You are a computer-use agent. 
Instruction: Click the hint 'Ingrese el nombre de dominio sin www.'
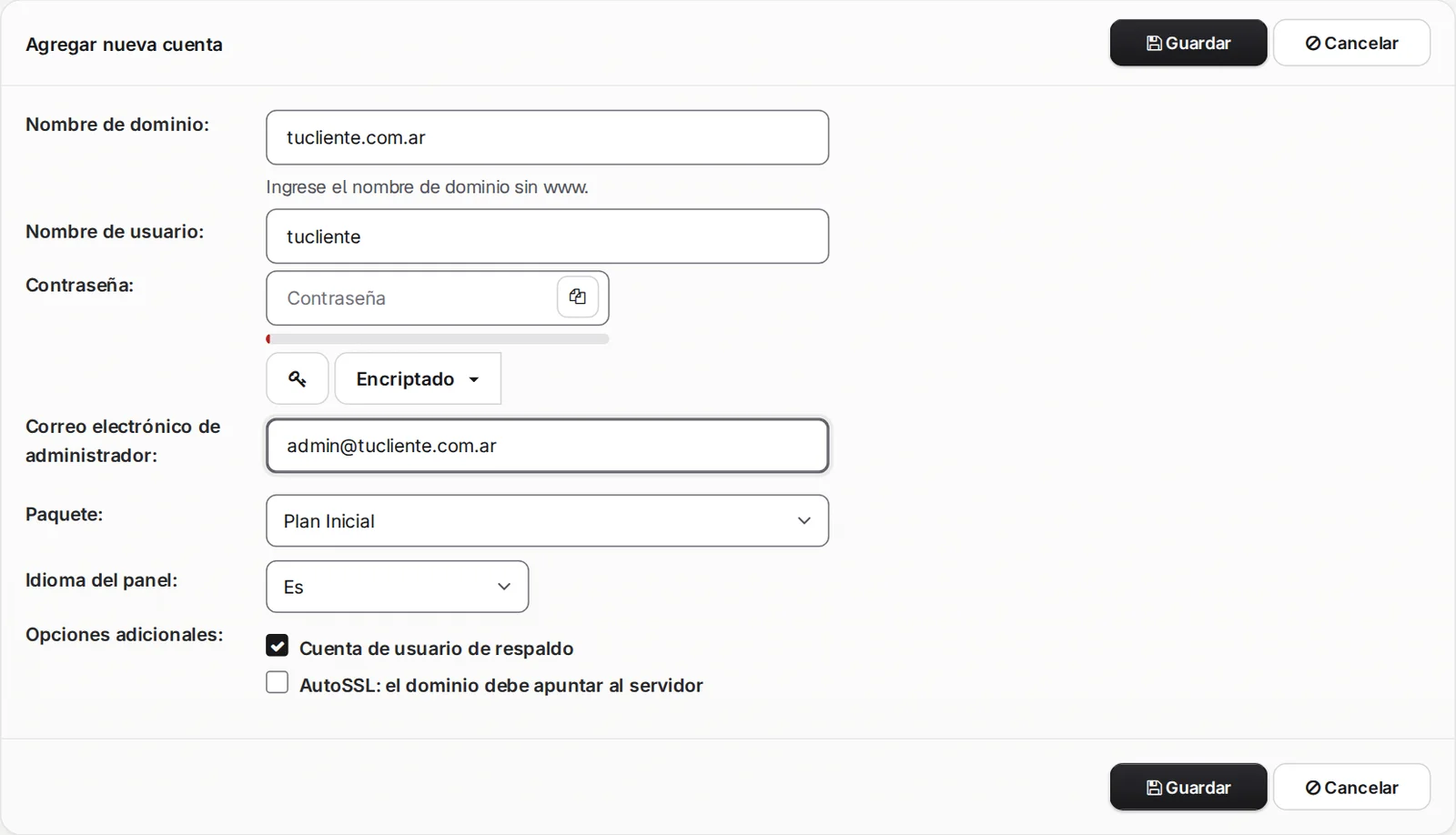coord(427,186)
